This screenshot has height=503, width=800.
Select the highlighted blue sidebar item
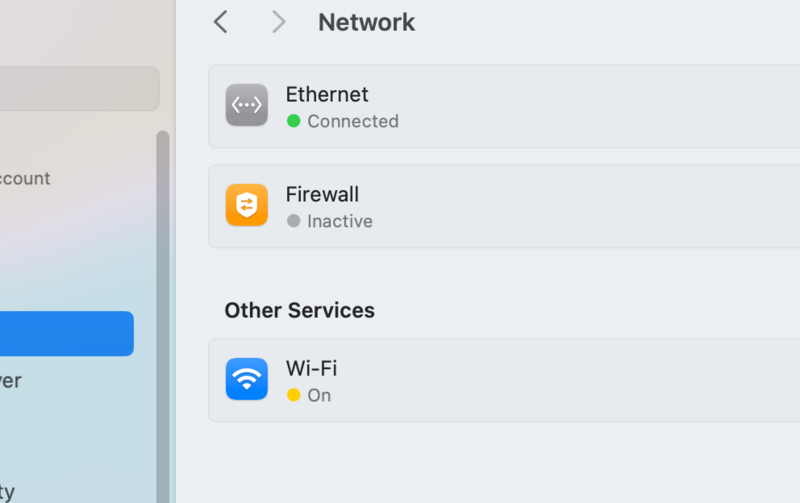point(65,333)
